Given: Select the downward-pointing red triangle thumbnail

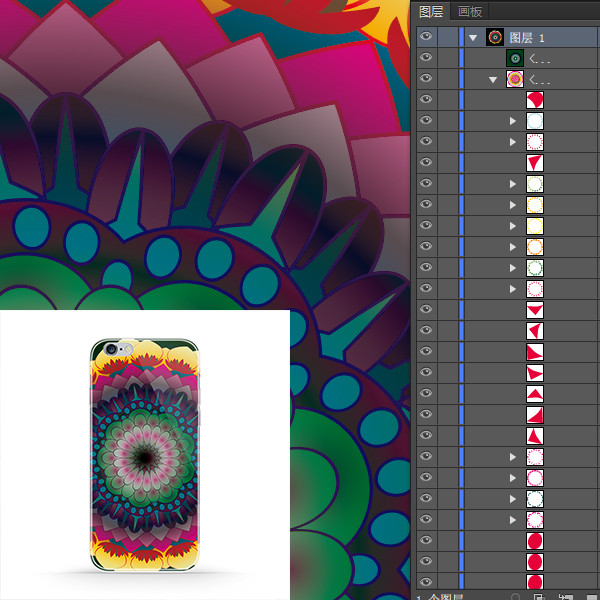Looking at the screenshot, I should pos(535,310).
